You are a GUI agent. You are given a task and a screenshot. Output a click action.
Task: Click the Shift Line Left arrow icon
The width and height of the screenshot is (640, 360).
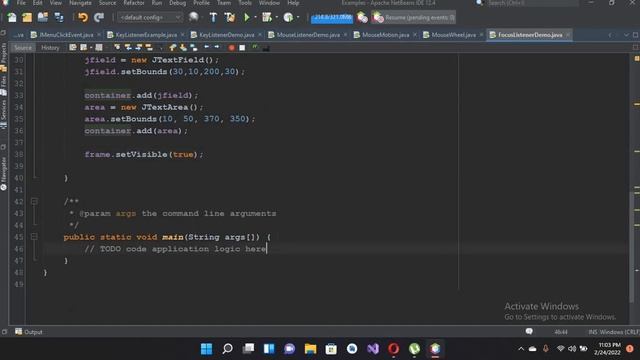click(207, 47)
